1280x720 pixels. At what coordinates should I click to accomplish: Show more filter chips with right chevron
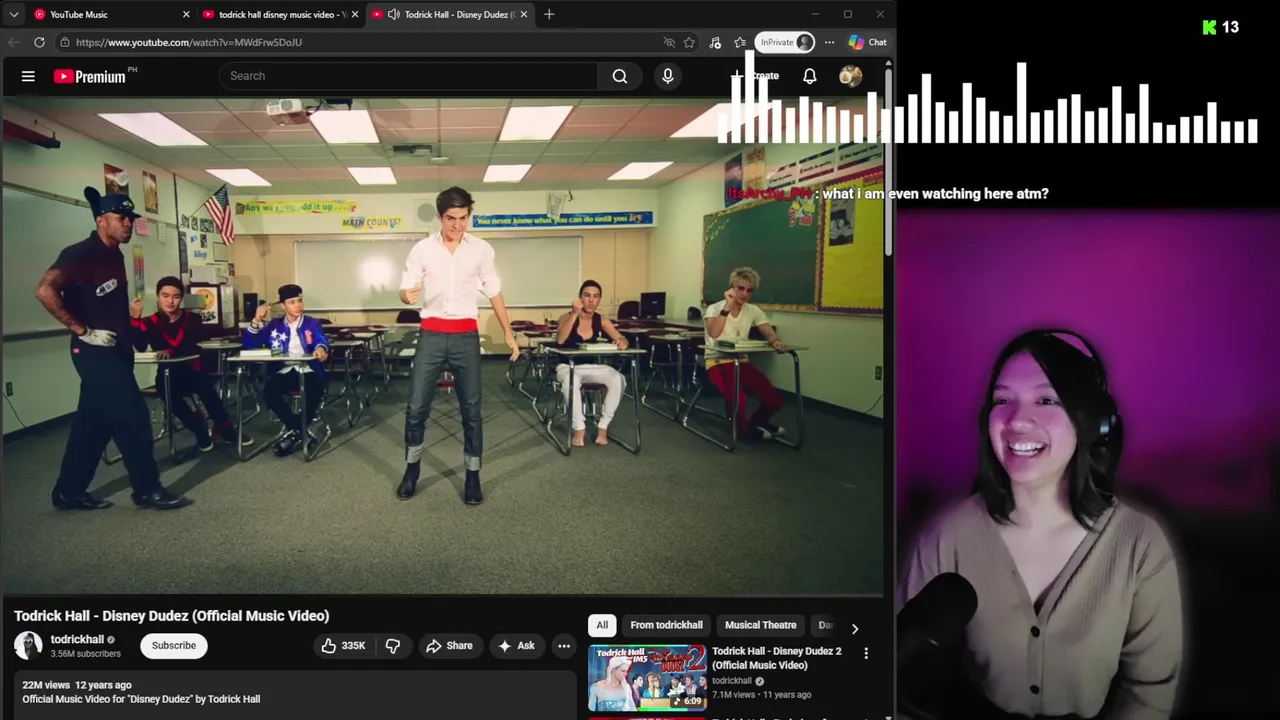pos(854,628)
